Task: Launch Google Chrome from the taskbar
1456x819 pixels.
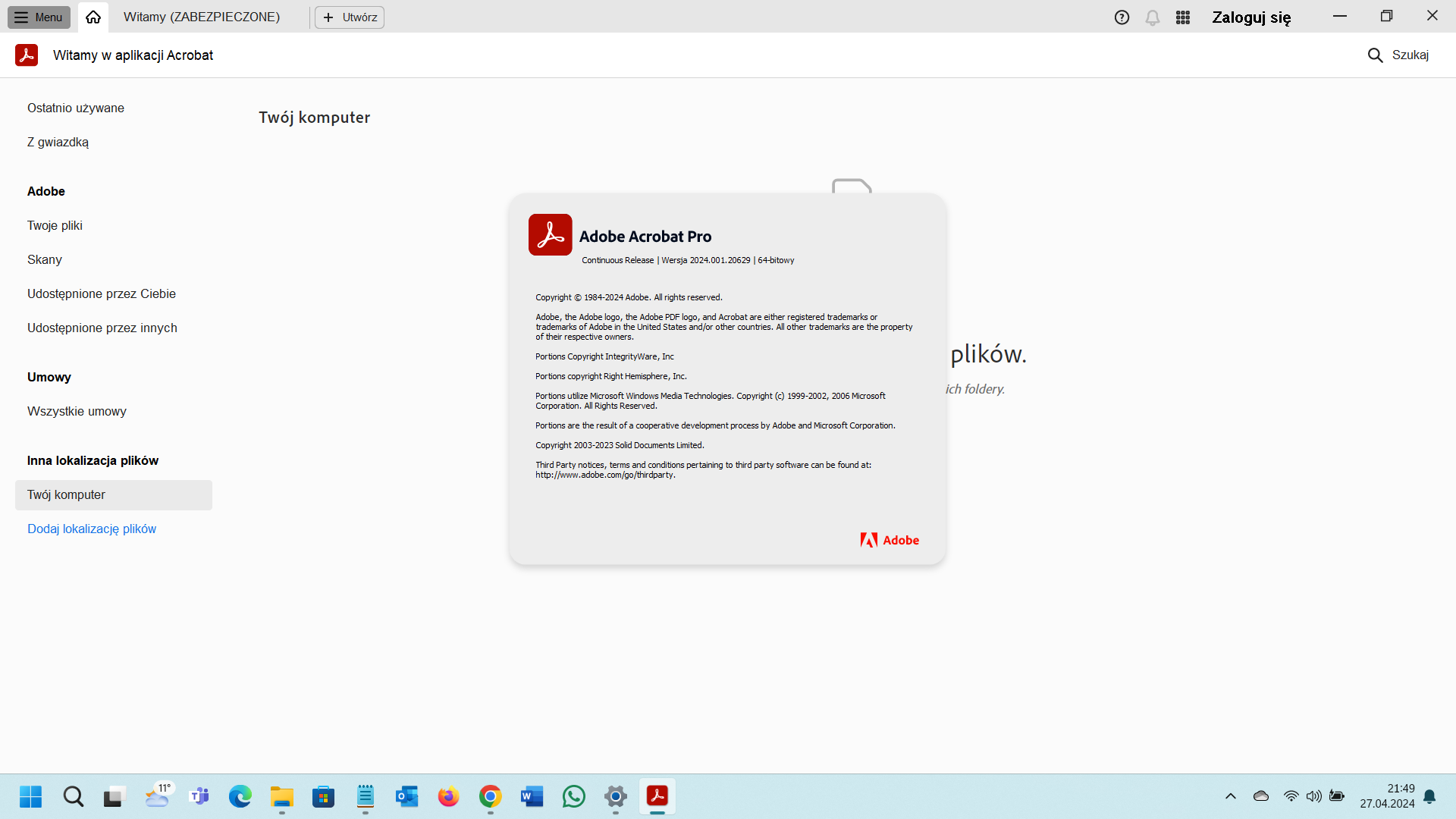Action: pos(491,796)
